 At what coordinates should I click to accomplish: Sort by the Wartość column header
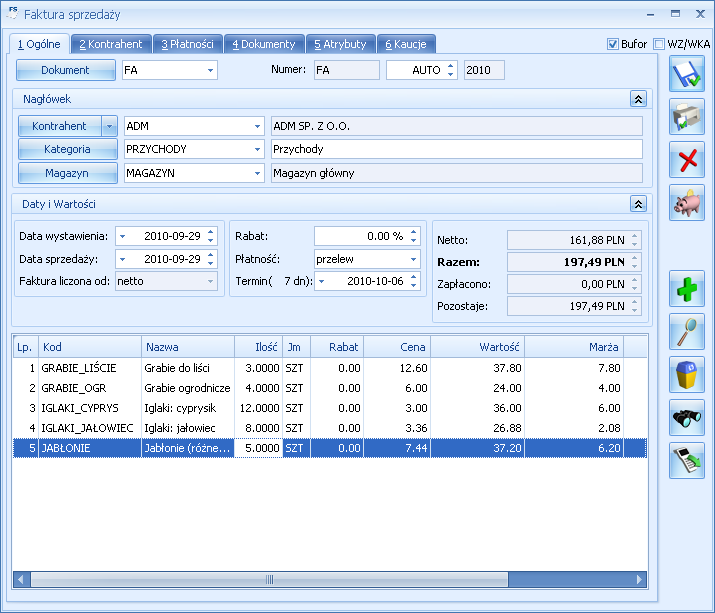coord(478,347)
